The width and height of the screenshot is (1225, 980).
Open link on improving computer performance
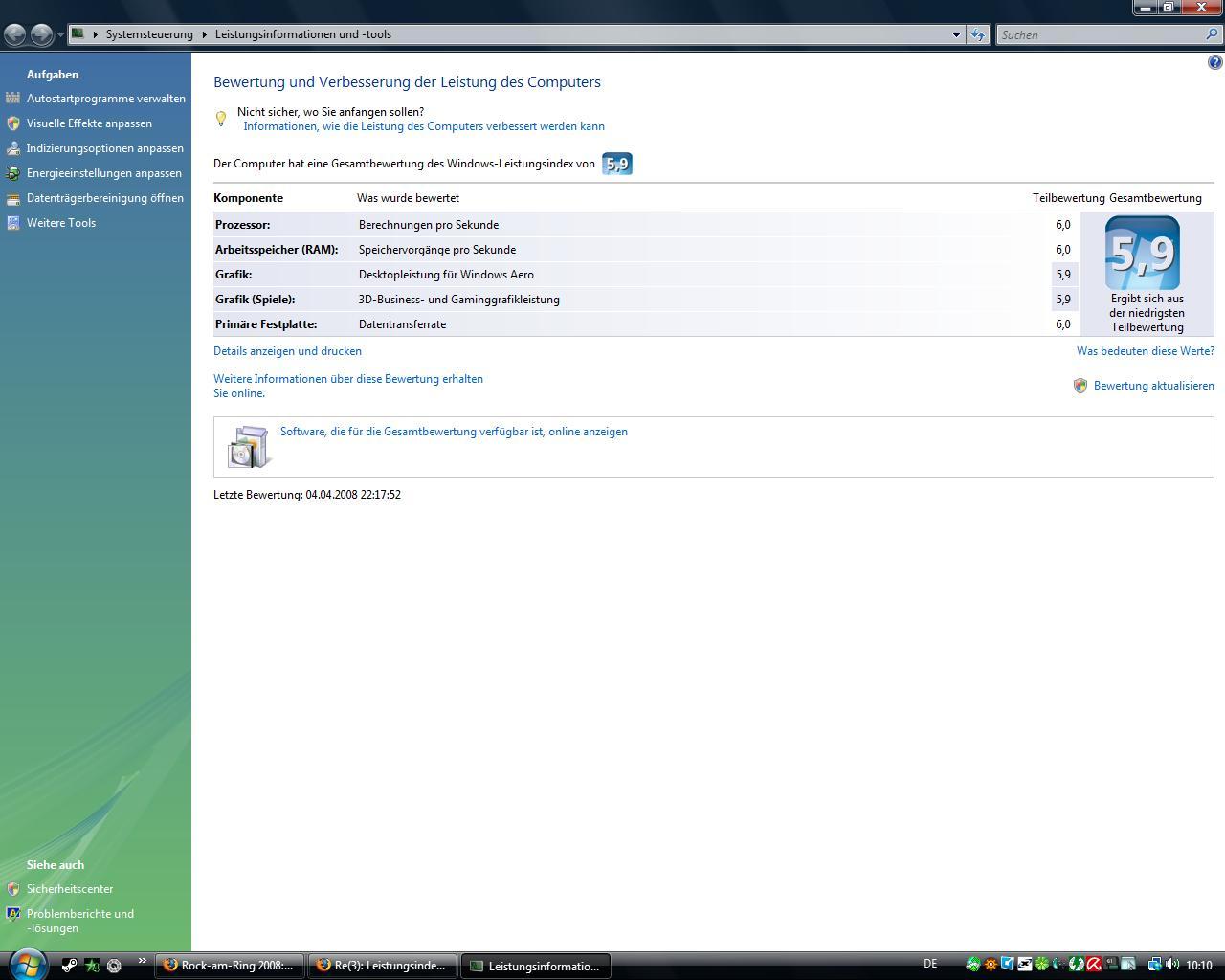[x=424, y=126]
